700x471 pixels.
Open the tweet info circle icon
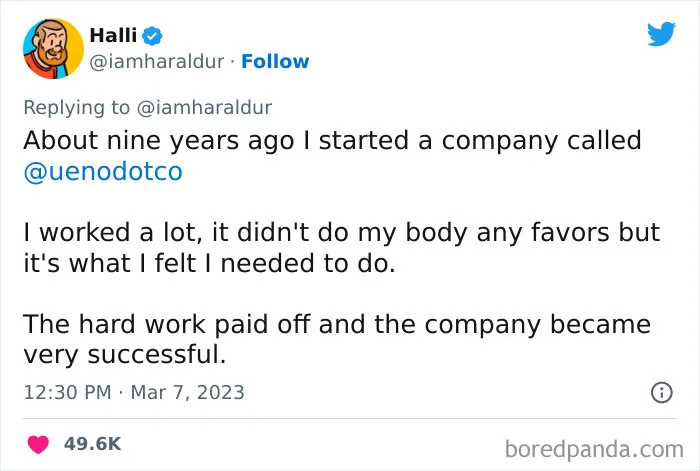tap(662, 392)
